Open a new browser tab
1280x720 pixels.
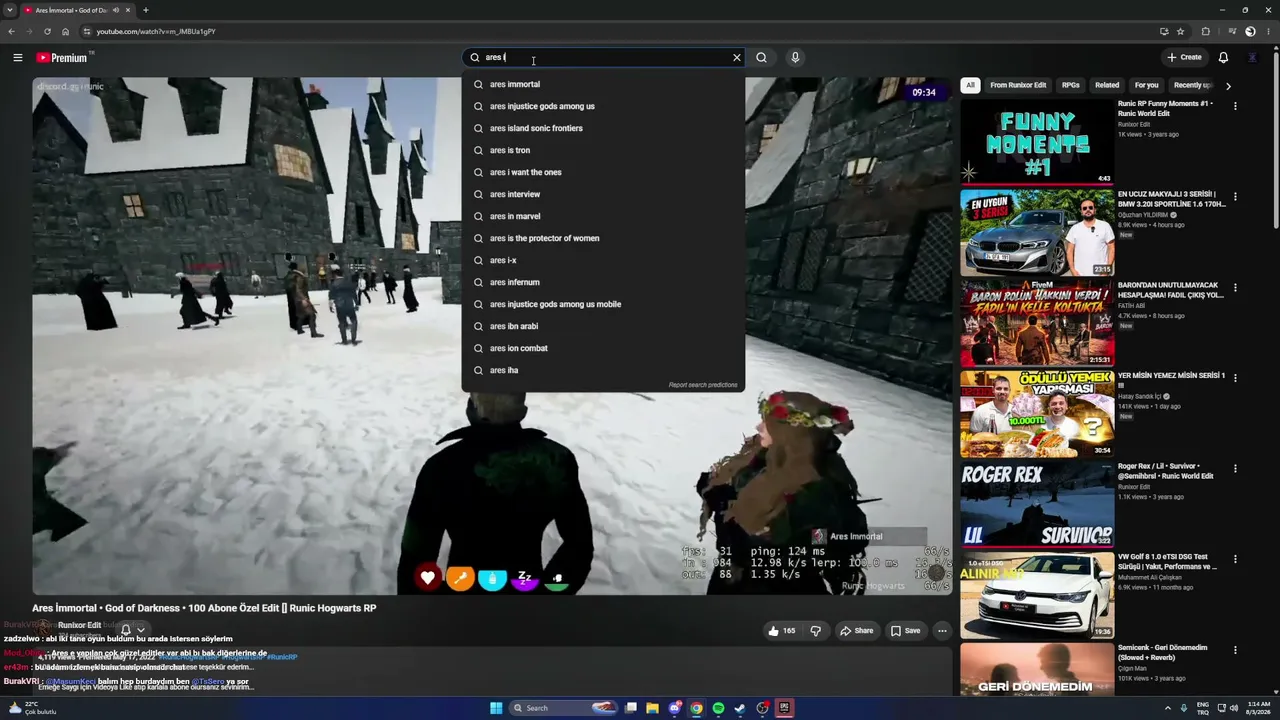click(145, 10)
